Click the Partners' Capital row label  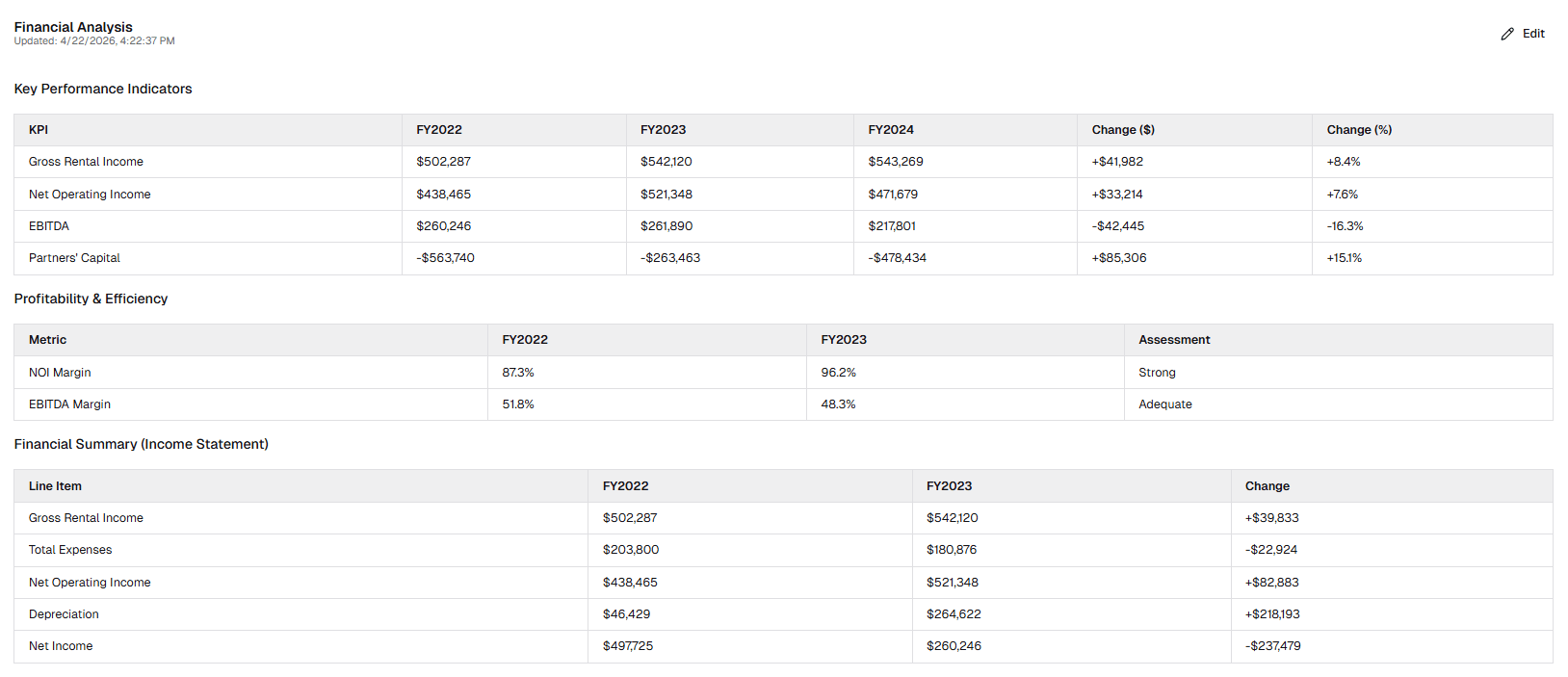[x=74, y=258]
